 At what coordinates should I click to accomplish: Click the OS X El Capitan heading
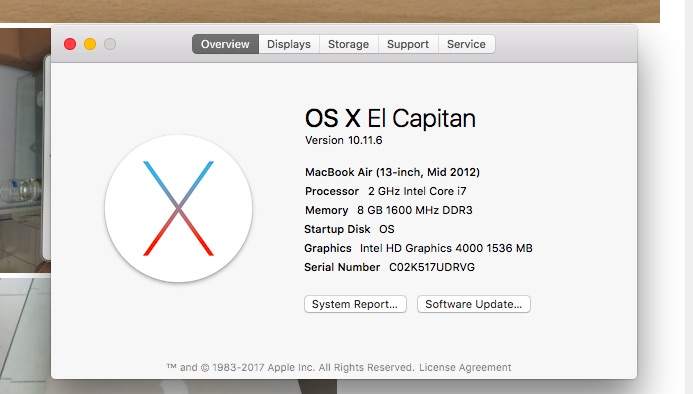click(x=390, y=119)
